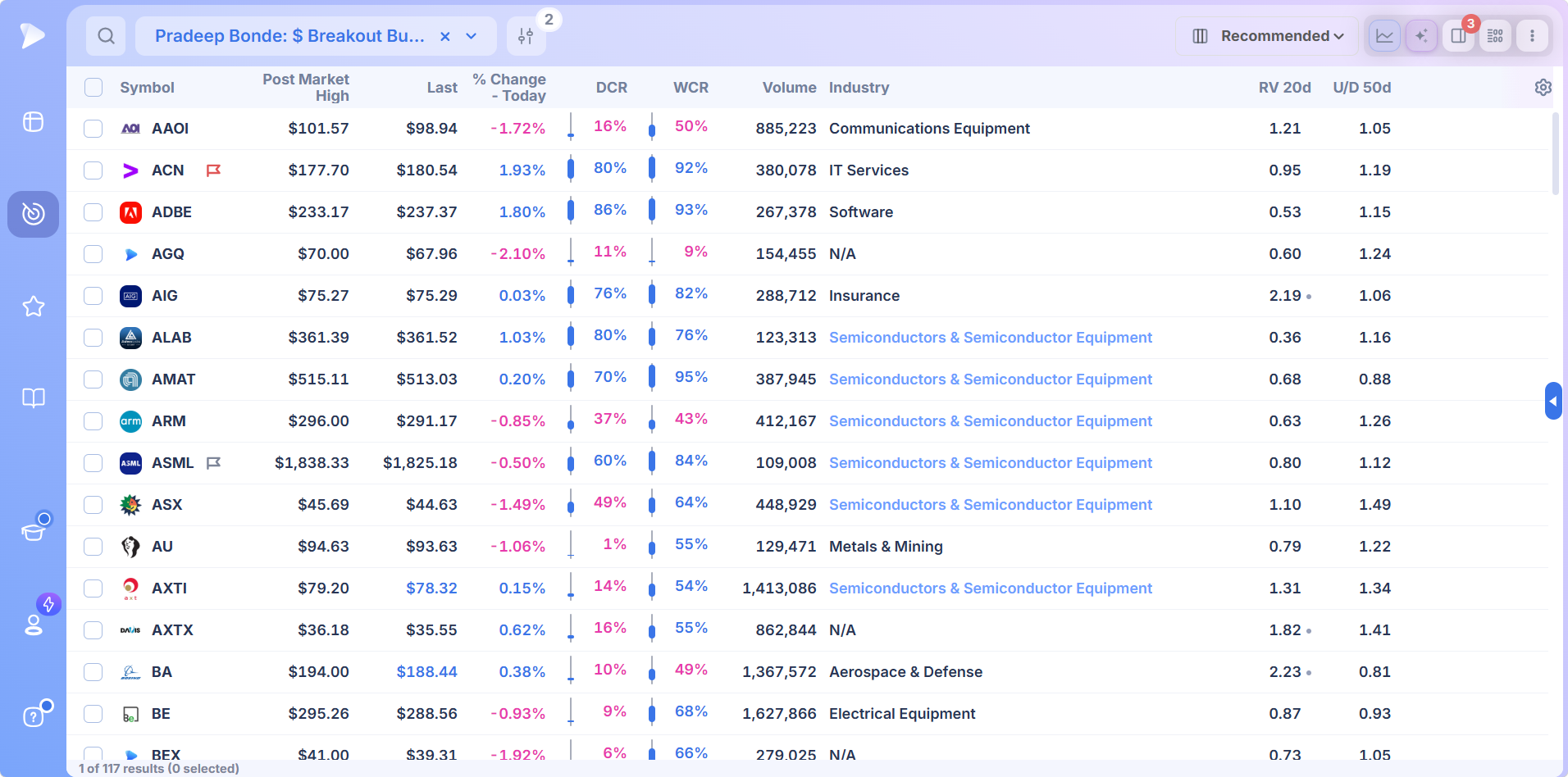Click the Pradeep Bonde screener name field
This screenshot has width=1568, height=777.
pyautogui.click(x=289, y=36)
